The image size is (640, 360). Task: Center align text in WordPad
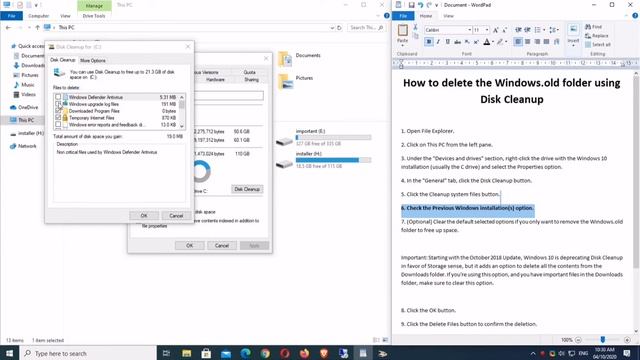pyautogui.click(x=527, y=42)
